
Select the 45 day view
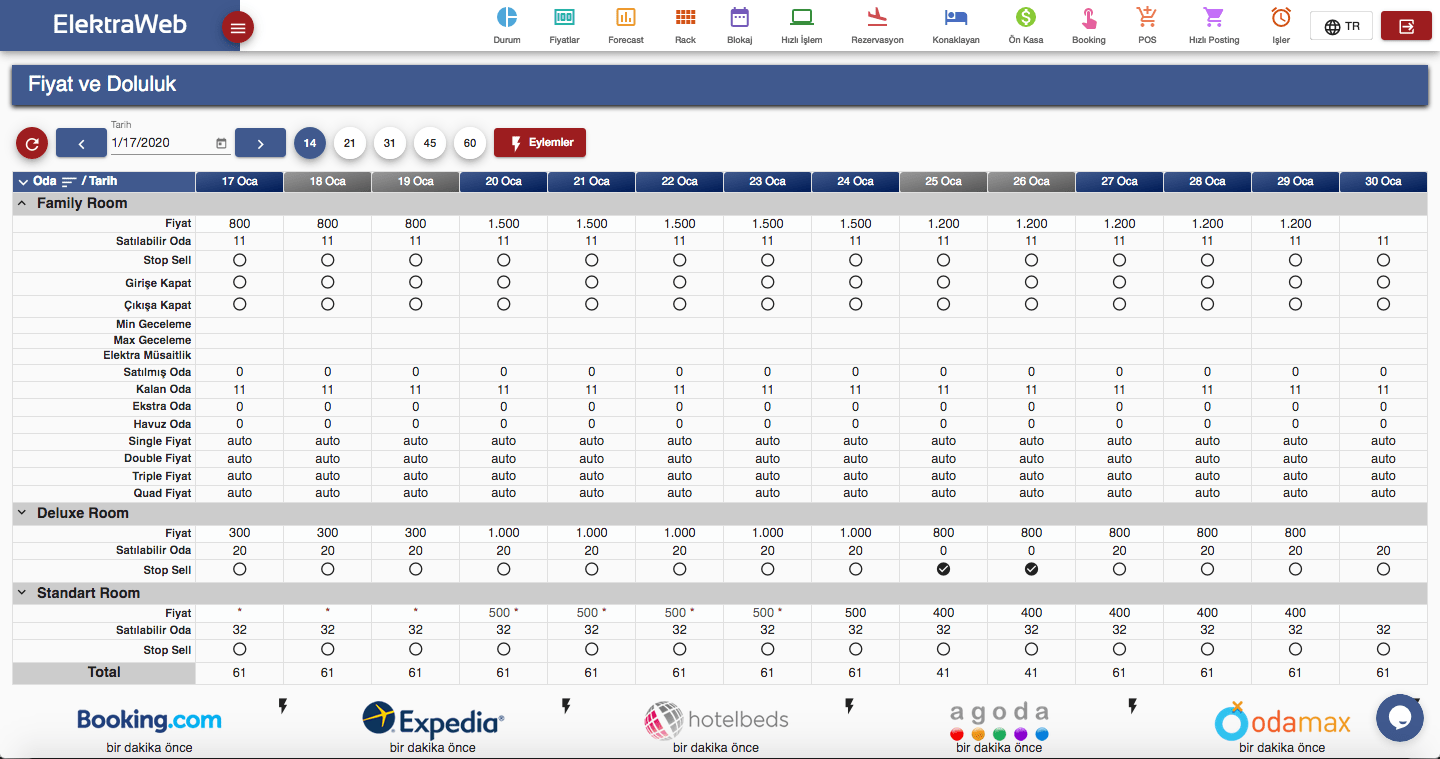(x=430, y=143)
